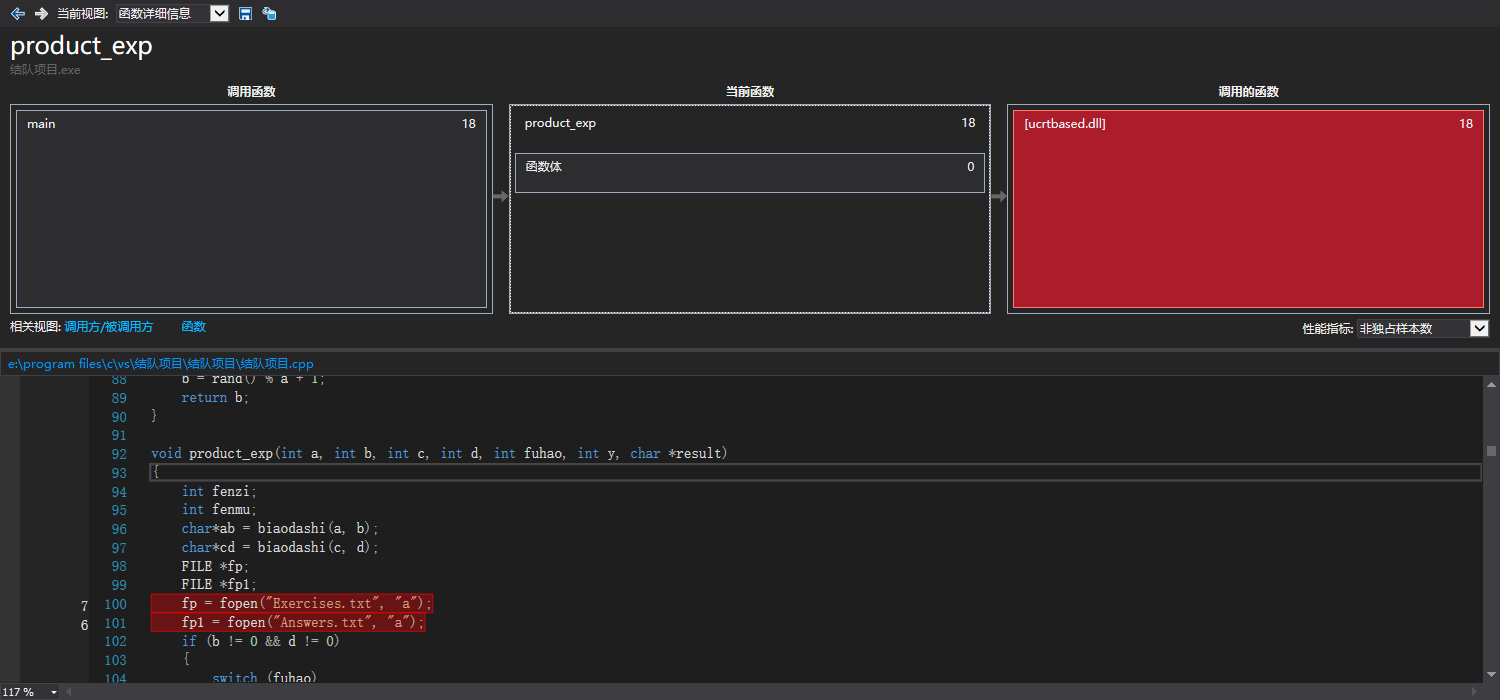Click code line char*cd = biaodashi(c, d);
This screenshot has width=1500, height=700.
click(280, 548)
